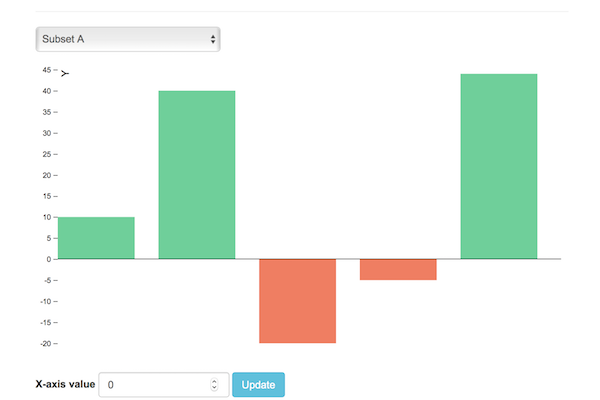Decrement X-axis value with the down stepper arrow
600x400 pixels.
point(214,387)
